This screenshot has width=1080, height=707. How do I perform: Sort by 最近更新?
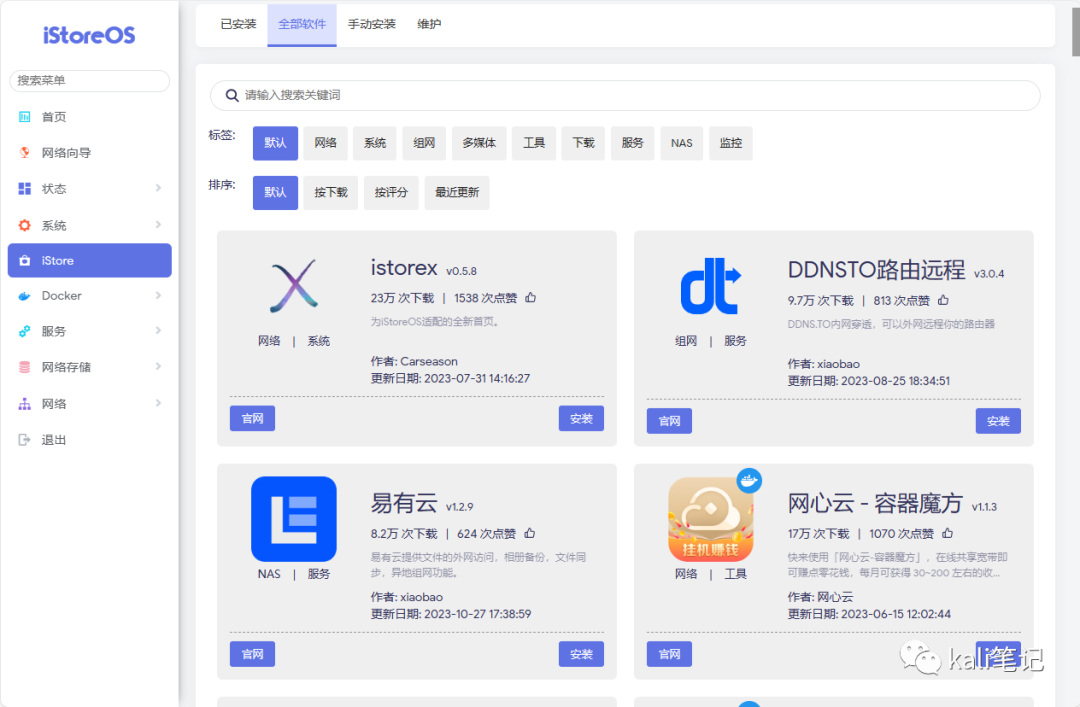coord(457,192)
